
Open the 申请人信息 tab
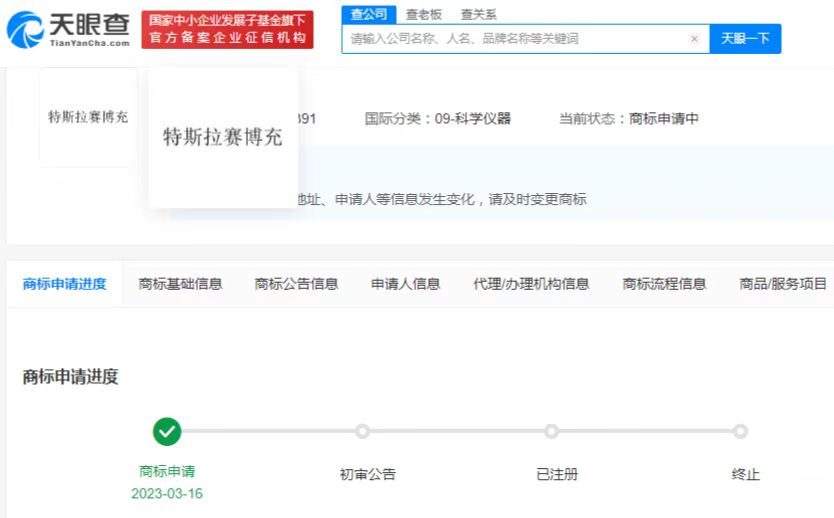(x=405, y=284)
